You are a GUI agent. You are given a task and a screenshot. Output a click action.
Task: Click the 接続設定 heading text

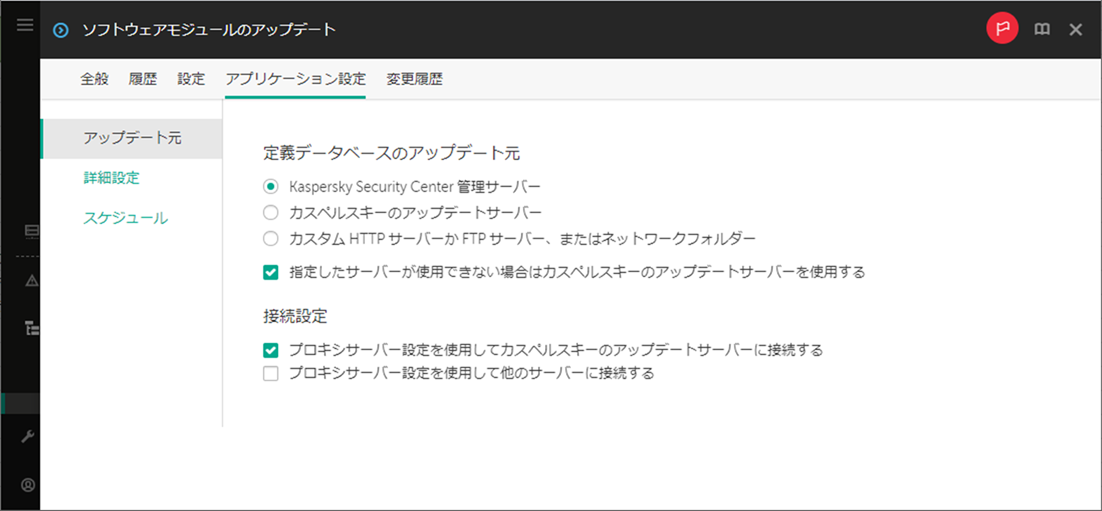click(294, 316)
